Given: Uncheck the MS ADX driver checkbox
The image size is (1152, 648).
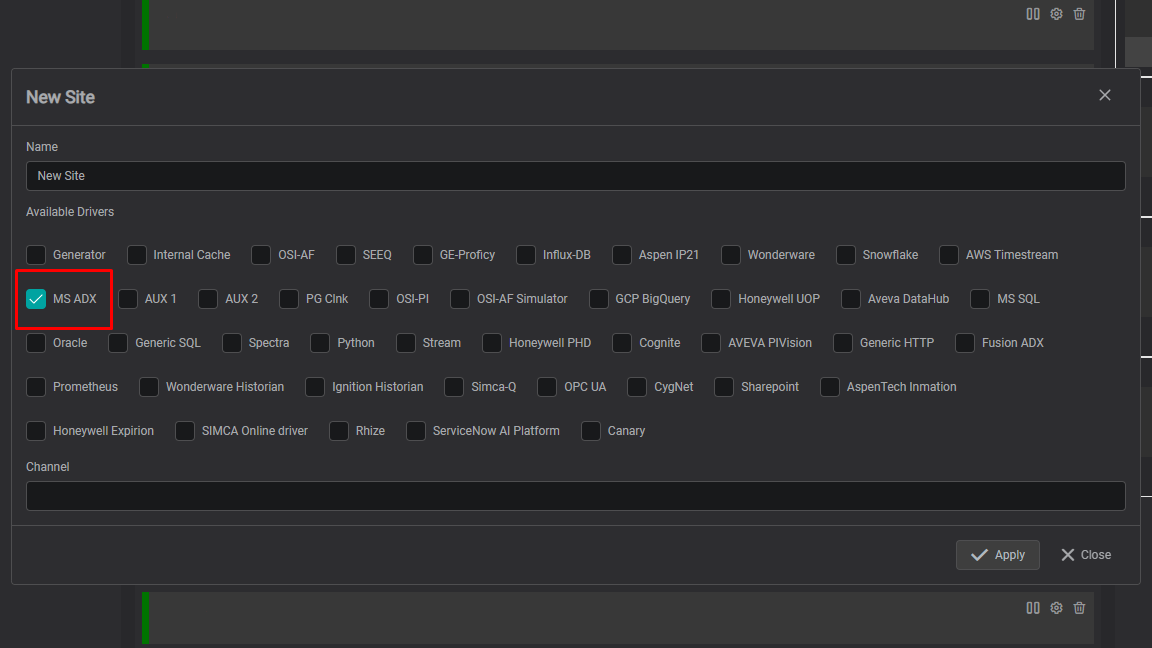Looking at the screenshot, I should pyautogui.click(x=37, y=299).
